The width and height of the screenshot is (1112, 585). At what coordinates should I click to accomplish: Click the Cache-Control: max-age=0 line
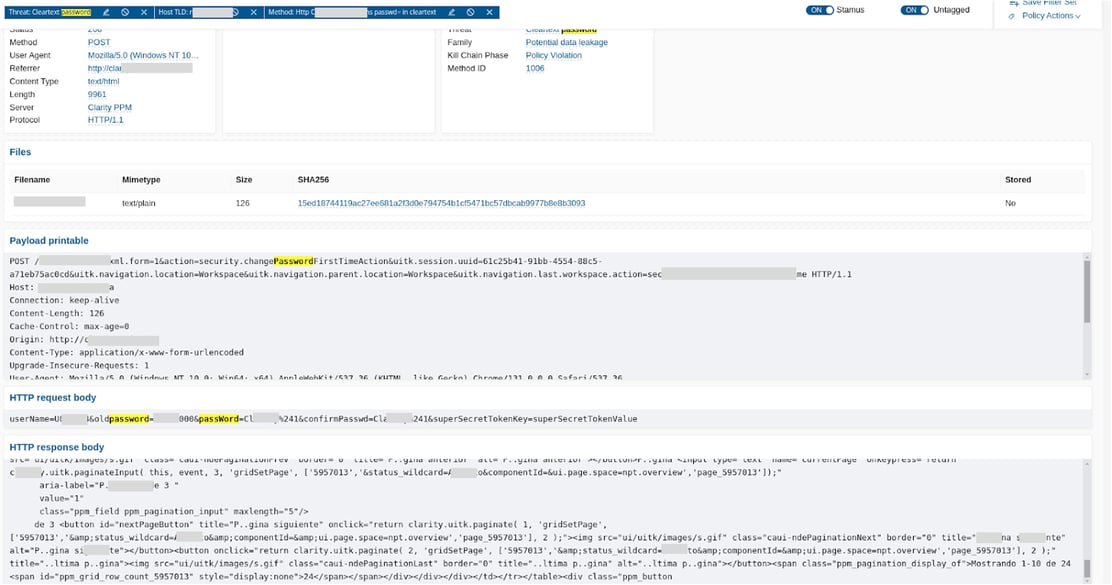[69, 326]
